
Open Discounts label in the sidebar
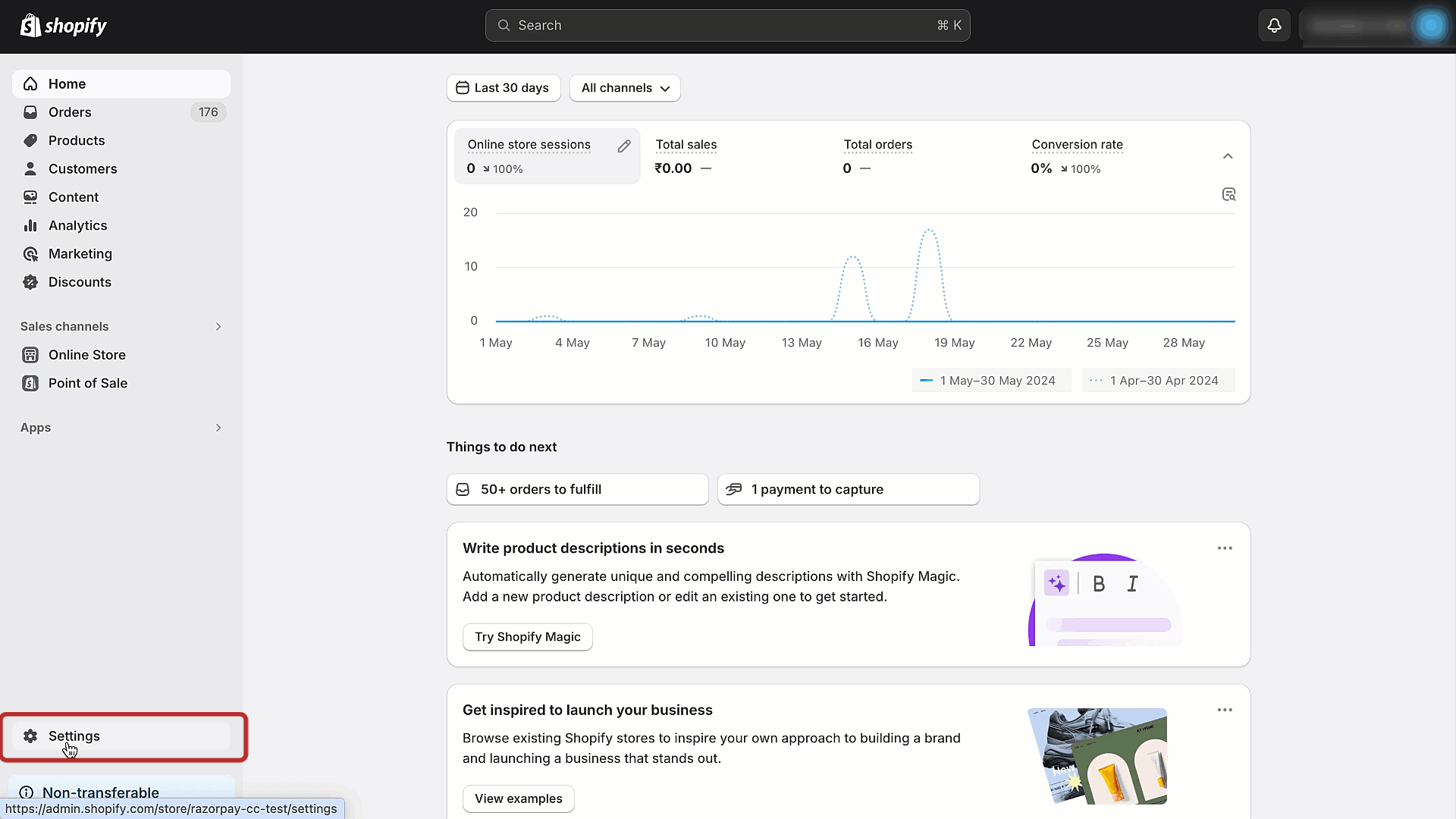tap(80, 282)
